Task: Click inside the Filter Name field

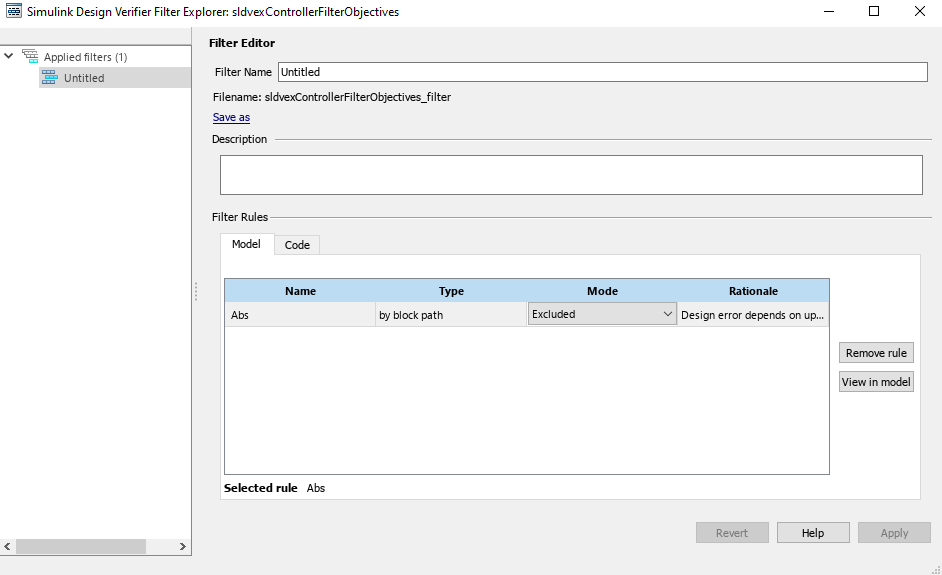Action: click(x=602, y=72)
